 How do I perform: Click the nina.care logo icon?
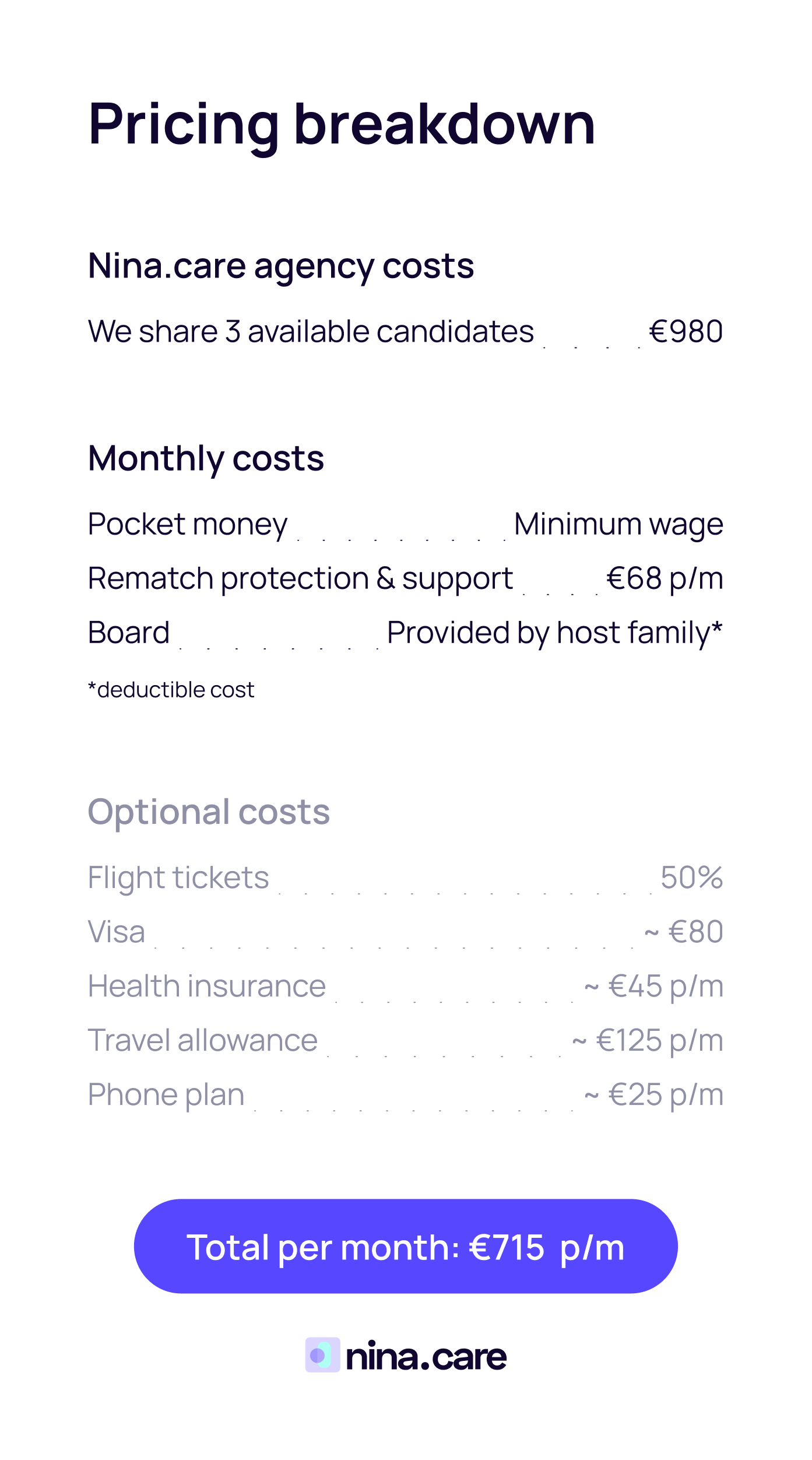click(x=322, y=1354)
